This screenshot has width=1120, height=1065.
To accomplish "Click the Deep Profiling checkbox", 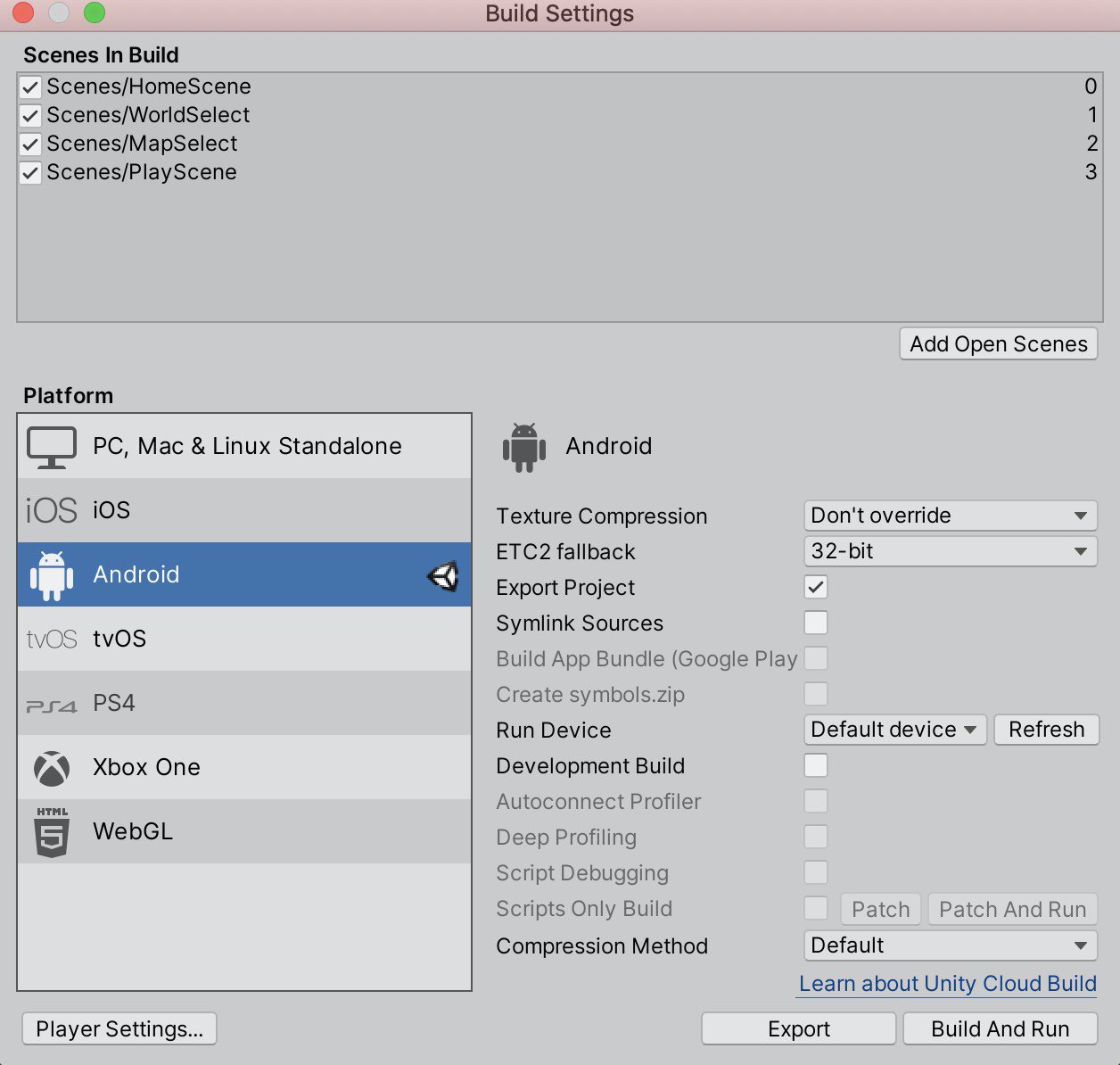I will coord(816,837).
